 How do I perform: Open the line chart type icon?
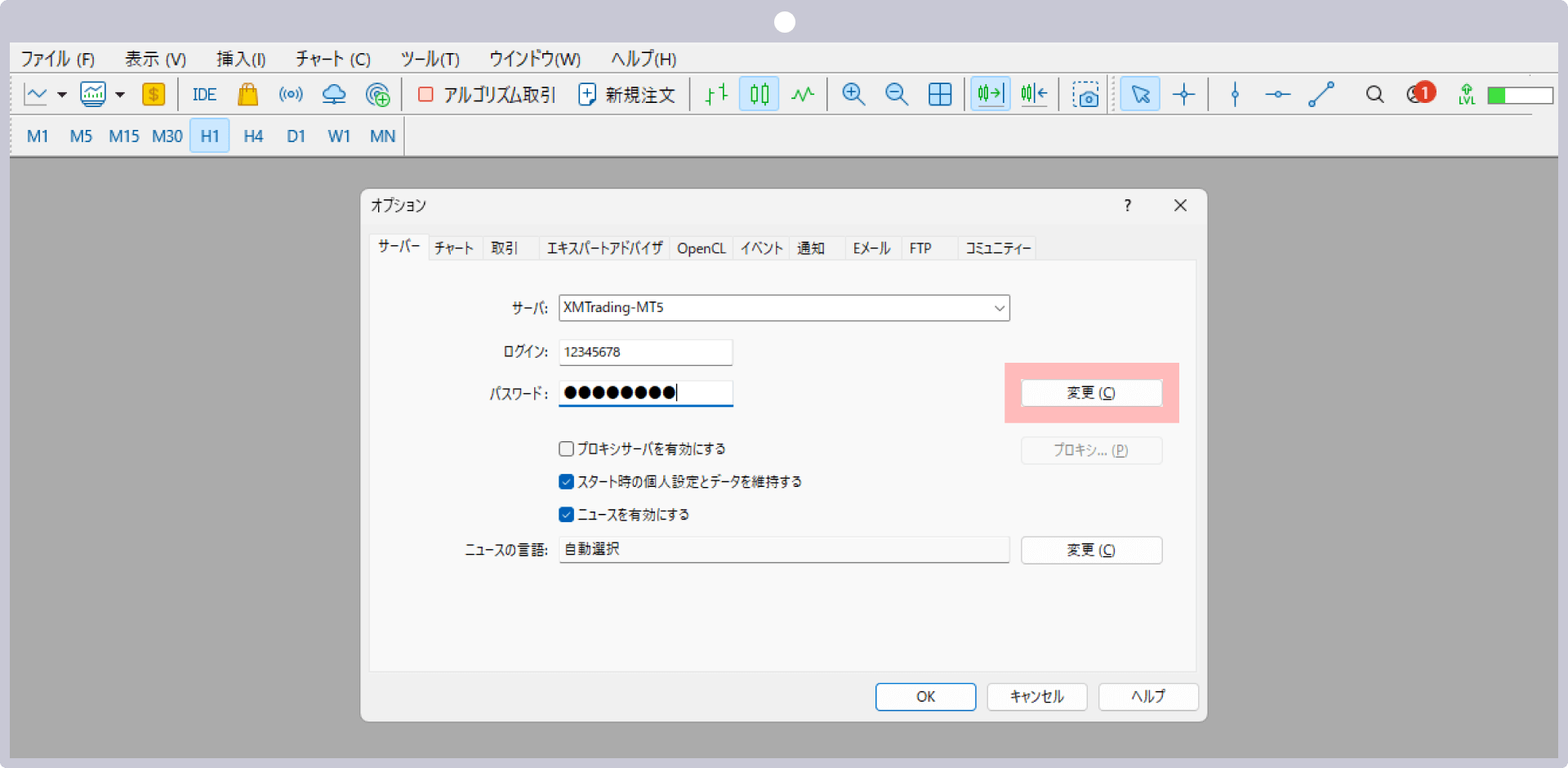coord(36,95)
